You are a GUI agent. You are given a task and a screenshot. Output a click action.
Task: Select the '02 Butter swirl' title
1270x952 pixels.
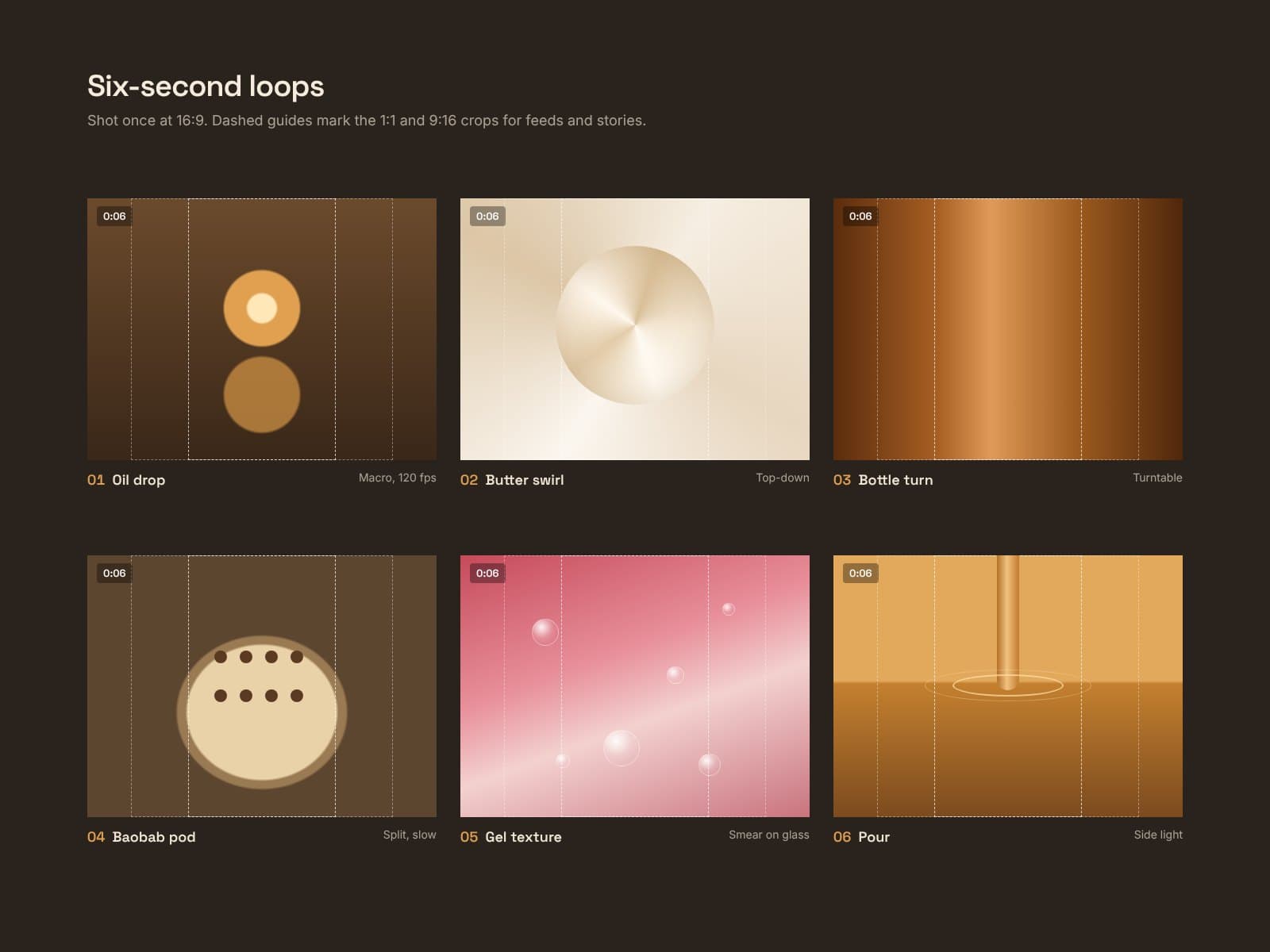[512, 480]
